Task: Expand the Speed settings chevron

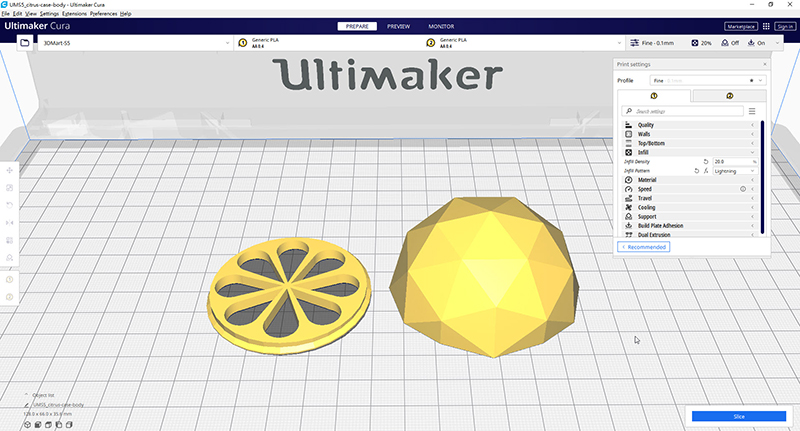Action: point(752,189)
